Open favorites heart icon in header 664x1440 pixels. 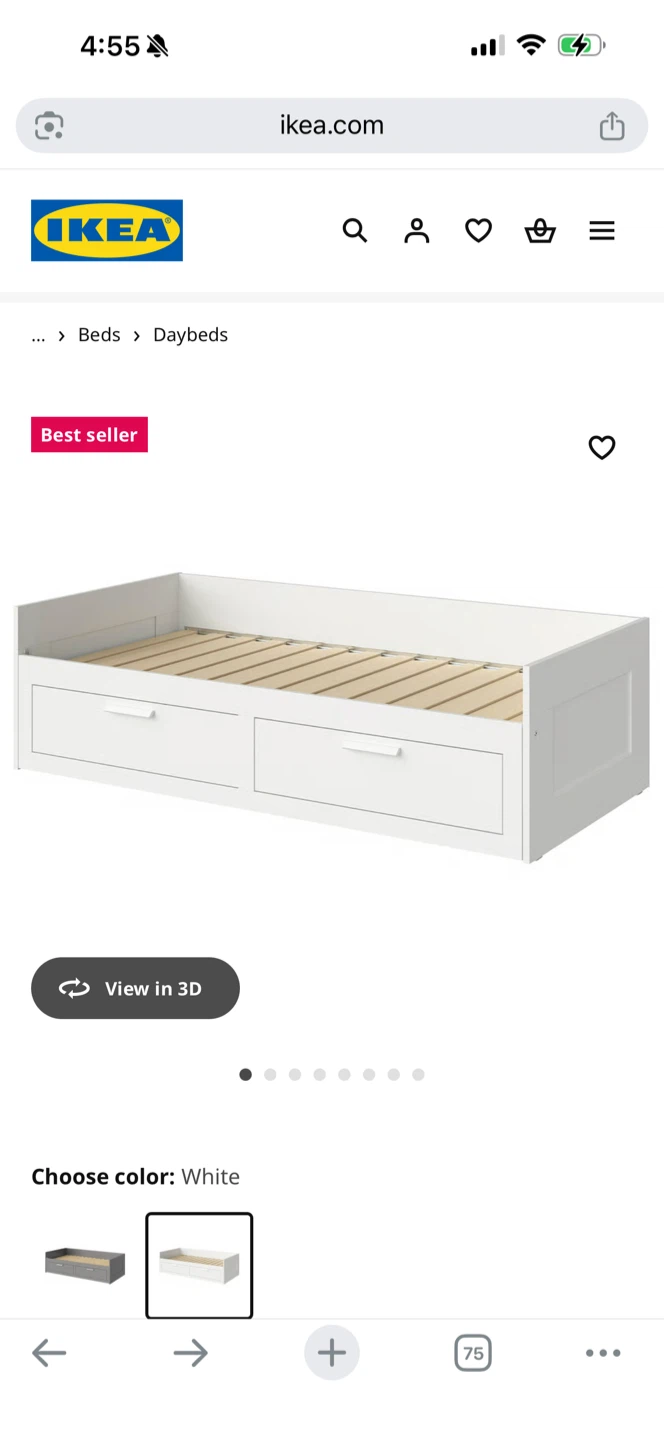[x=479, y=231]
